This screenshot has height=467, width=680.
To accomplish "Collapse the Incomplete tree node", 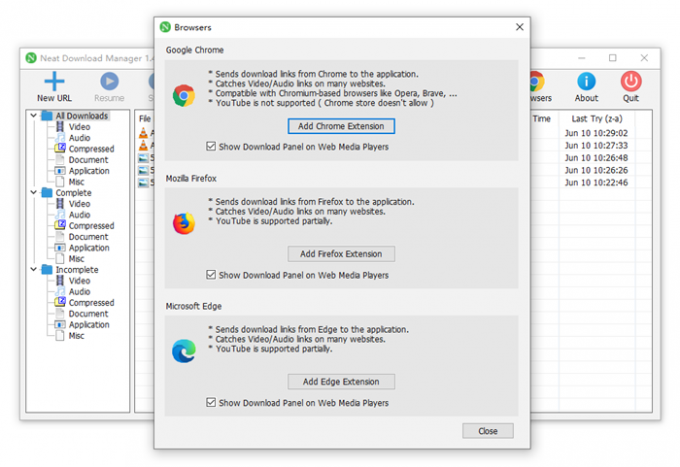I will click(x=33, y=269).
